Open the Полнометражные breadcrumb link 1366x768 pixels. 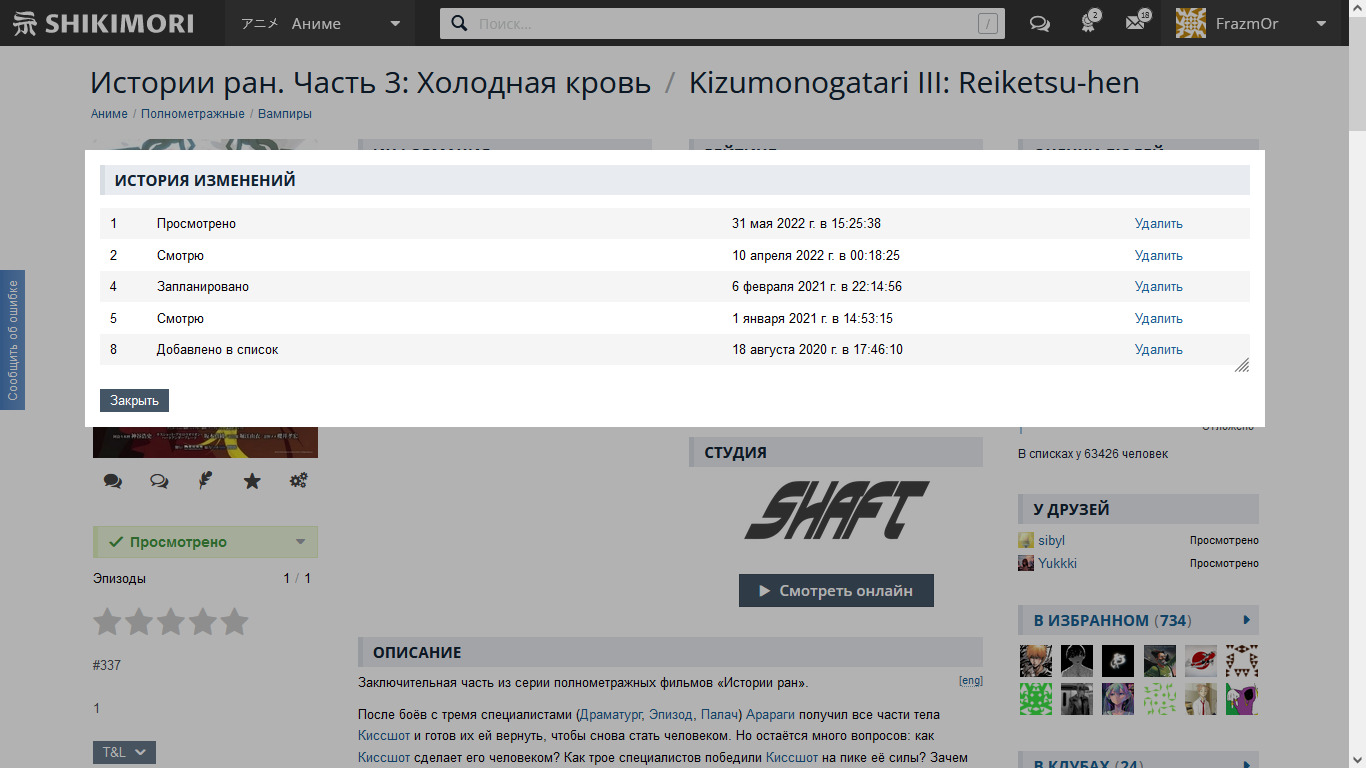(x=193, y=114)
